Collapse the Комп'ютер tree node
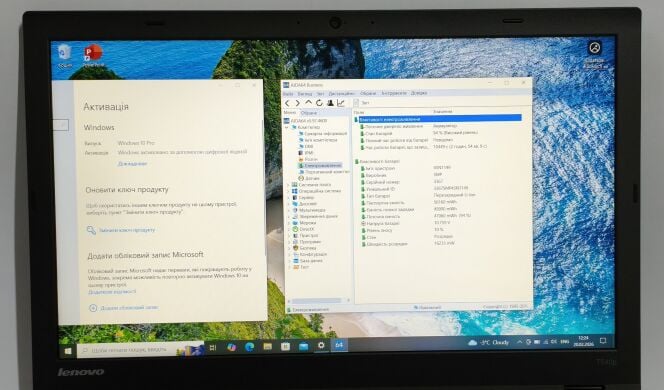Viewport: 664px width, 390px height. click(287, 127)
